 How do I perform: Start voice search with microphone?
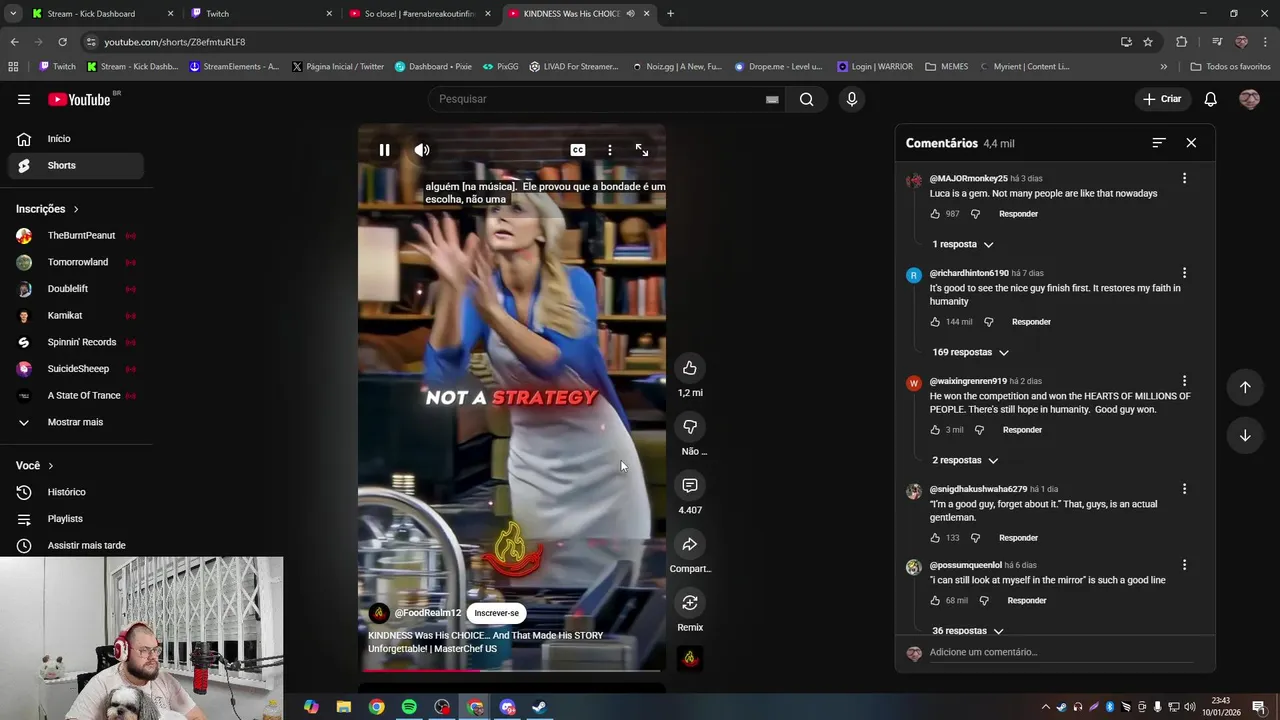click(x=852, y=99)
